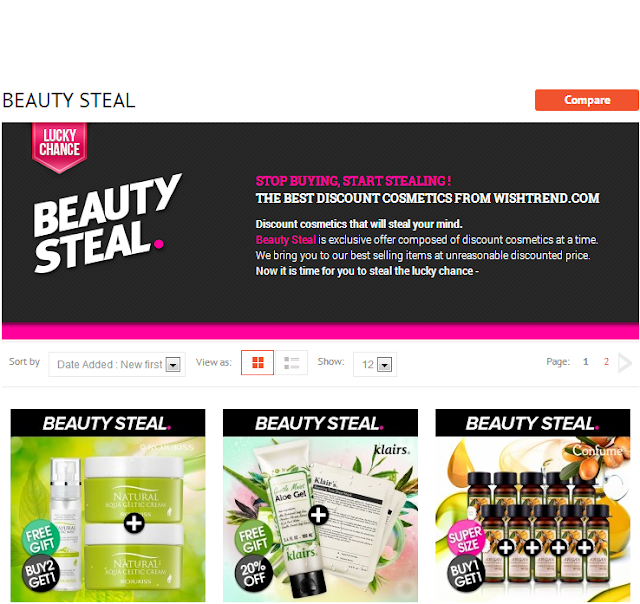640x604 pixels.
Task: Click the plus icon on Natural cream product
Action: [x=134, y=524]
